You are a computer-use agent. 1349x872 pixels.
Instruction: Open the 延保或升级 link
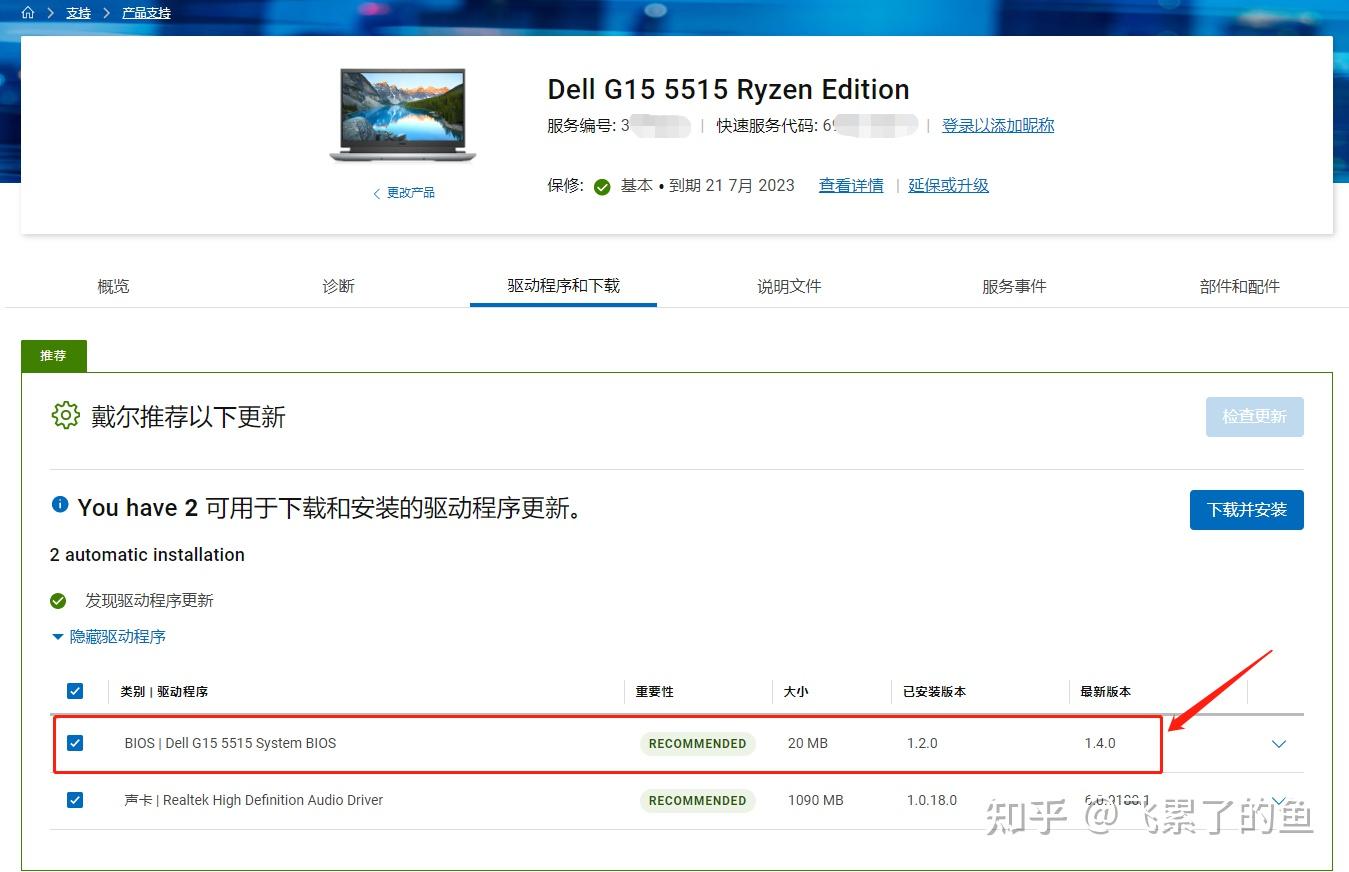click(947, 185)
